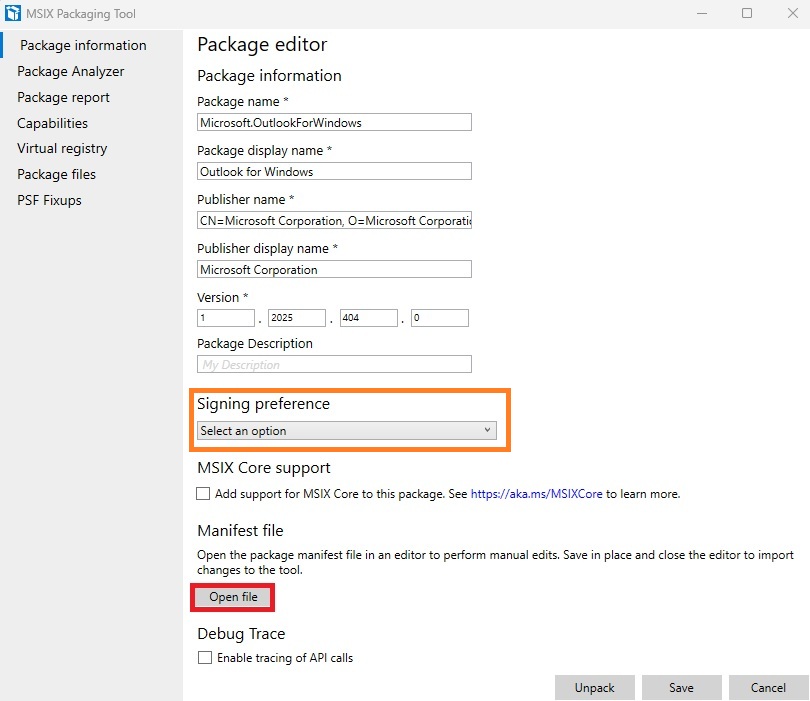The image size is (810, 701).
Task: Open the Package information section
Action: [x=83, y=45]
